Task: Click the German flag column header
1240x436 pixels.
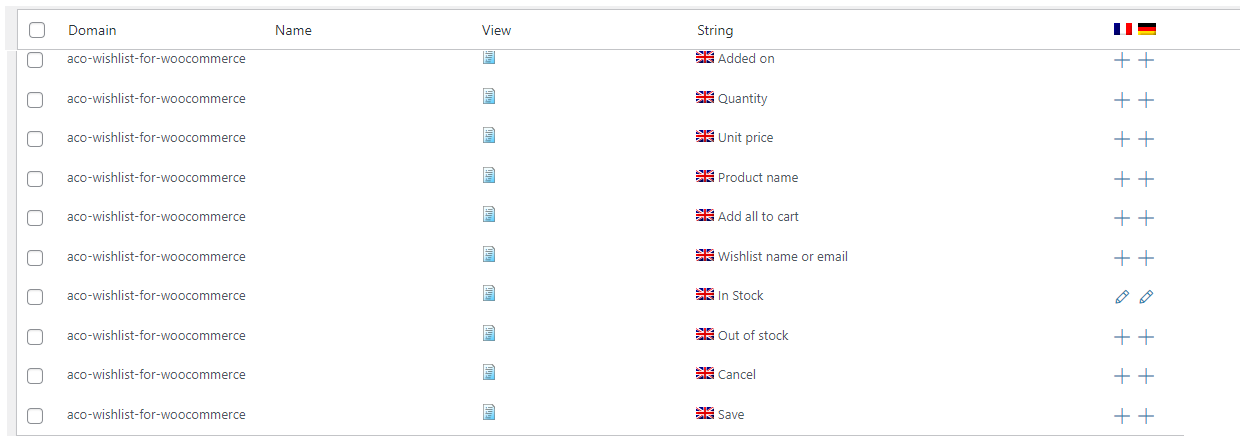Action: (x=1147, y=29)
